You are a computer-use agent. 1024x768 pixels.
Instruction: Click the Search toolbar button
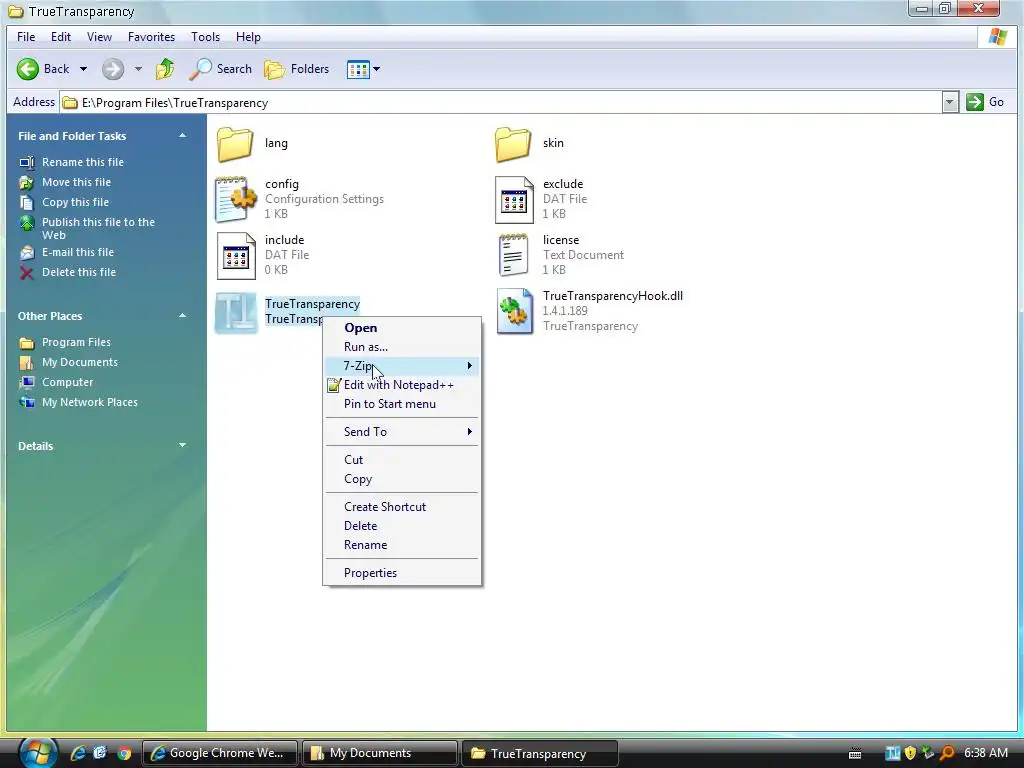[220, 69]
